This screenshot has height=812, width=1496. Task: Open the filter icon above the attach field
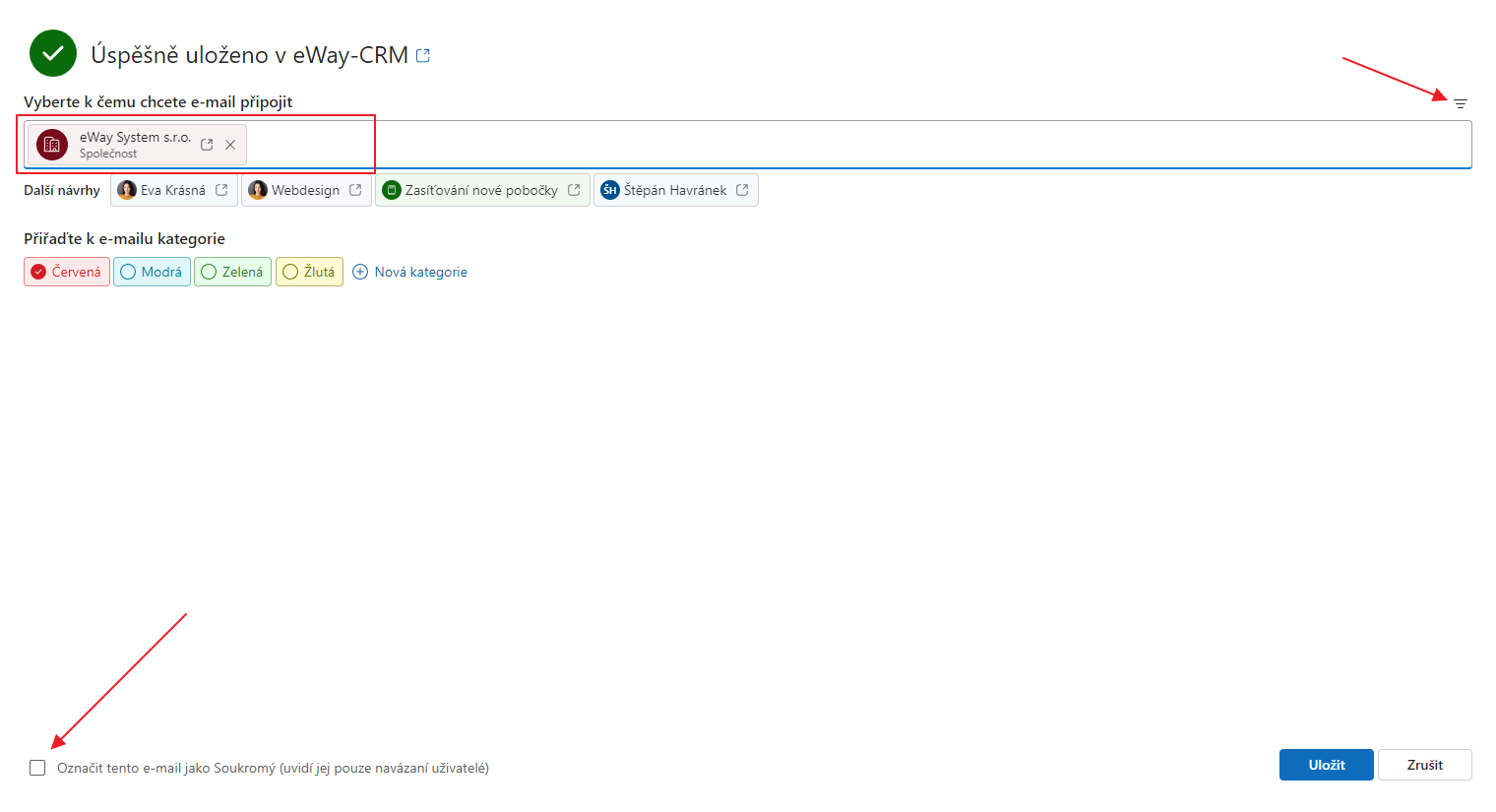1461,103
